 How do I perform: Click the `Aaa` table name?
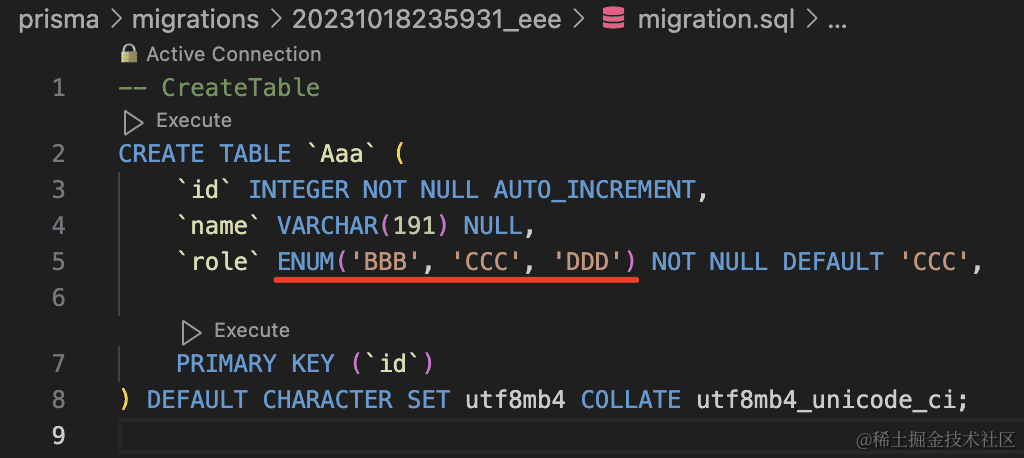click(x=342, y=154)
